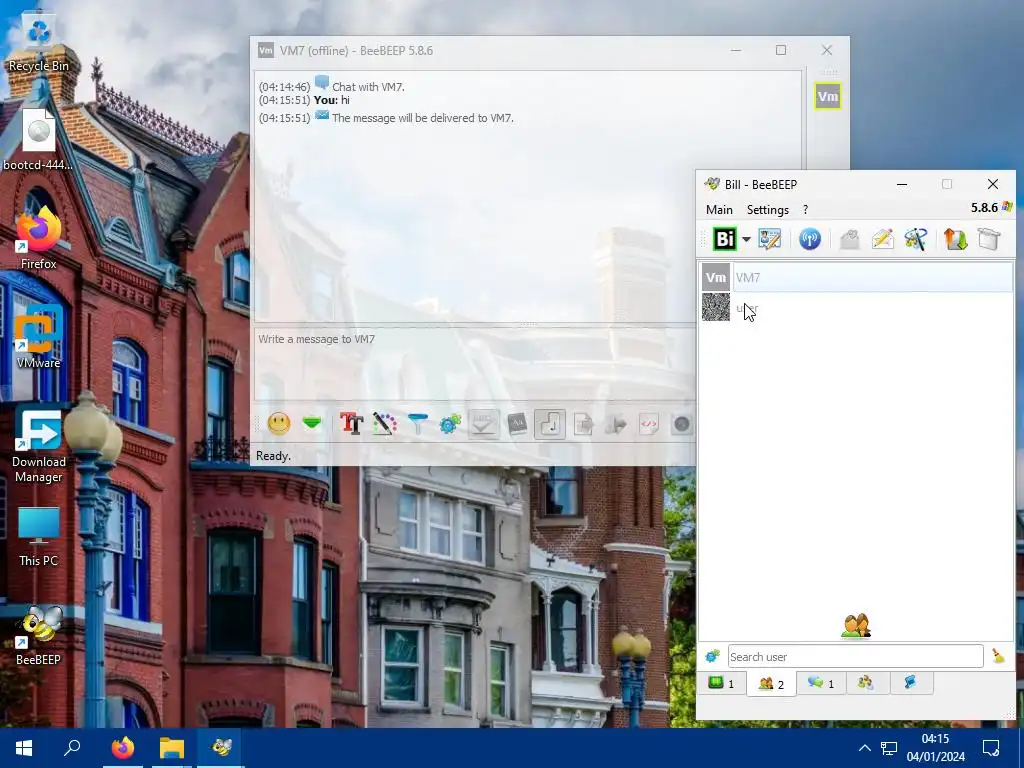Open taskbar search magnifier
Viewport: 1024px width, 768px height.
pyautogui.click(x=72, y=748)
